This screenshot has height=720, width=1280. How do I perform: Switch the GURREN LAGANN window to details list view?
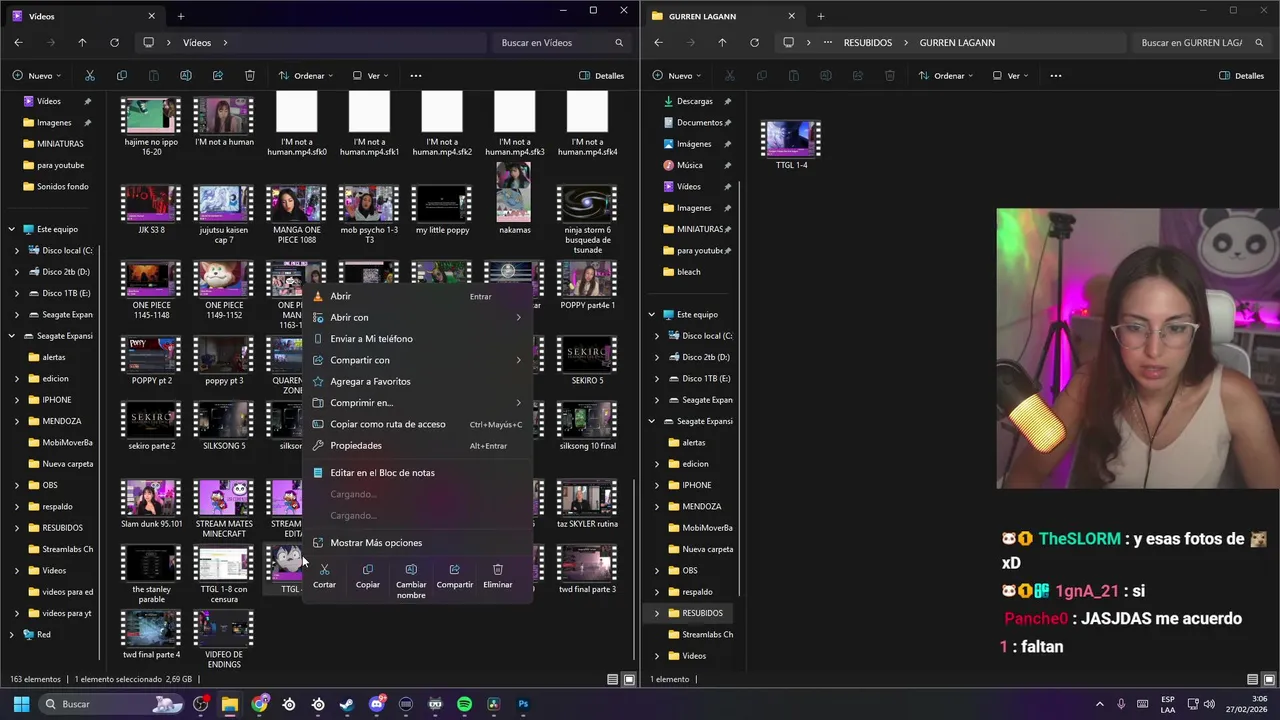pos(1253,680)
